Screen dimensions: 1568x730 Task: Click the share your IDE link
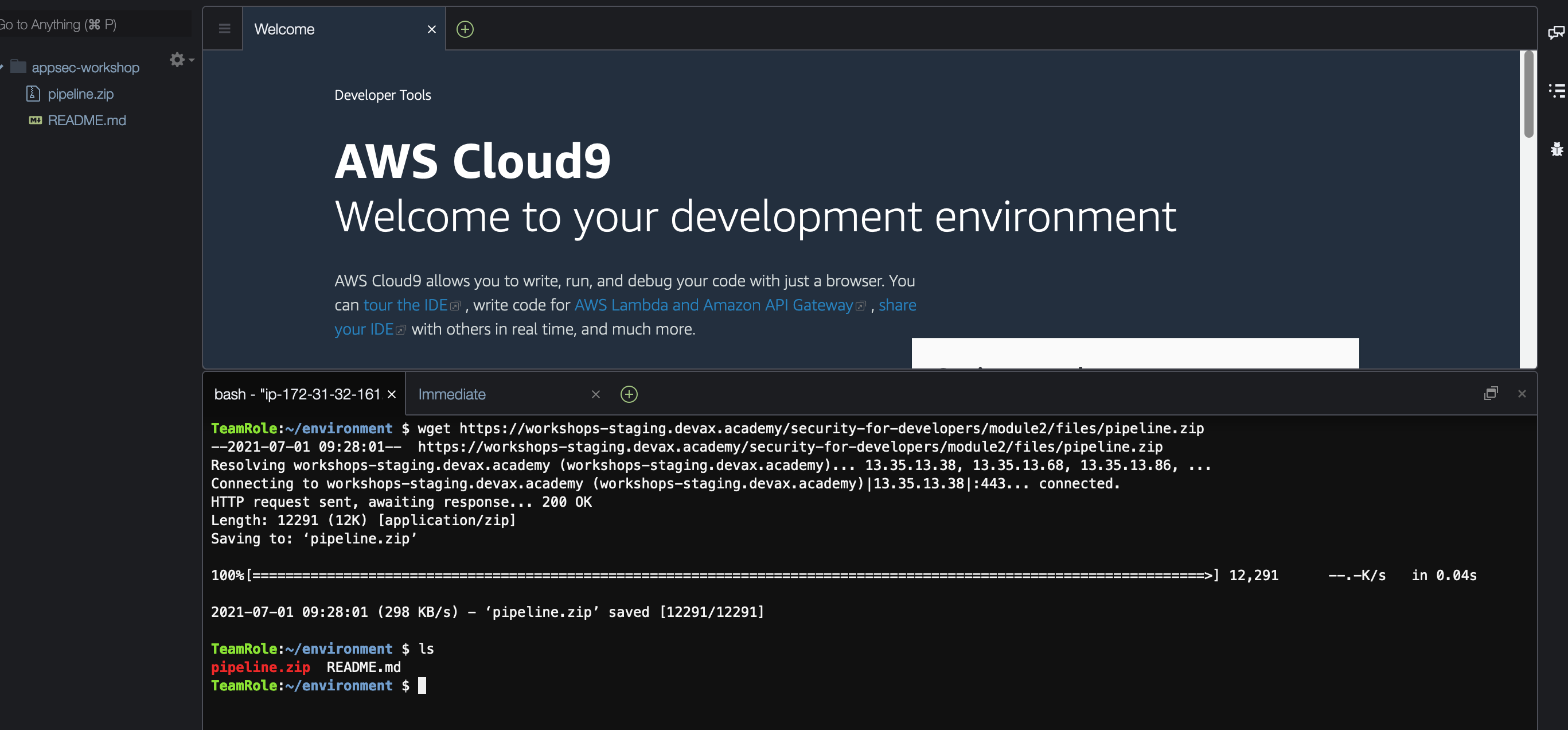click(897, 305)
